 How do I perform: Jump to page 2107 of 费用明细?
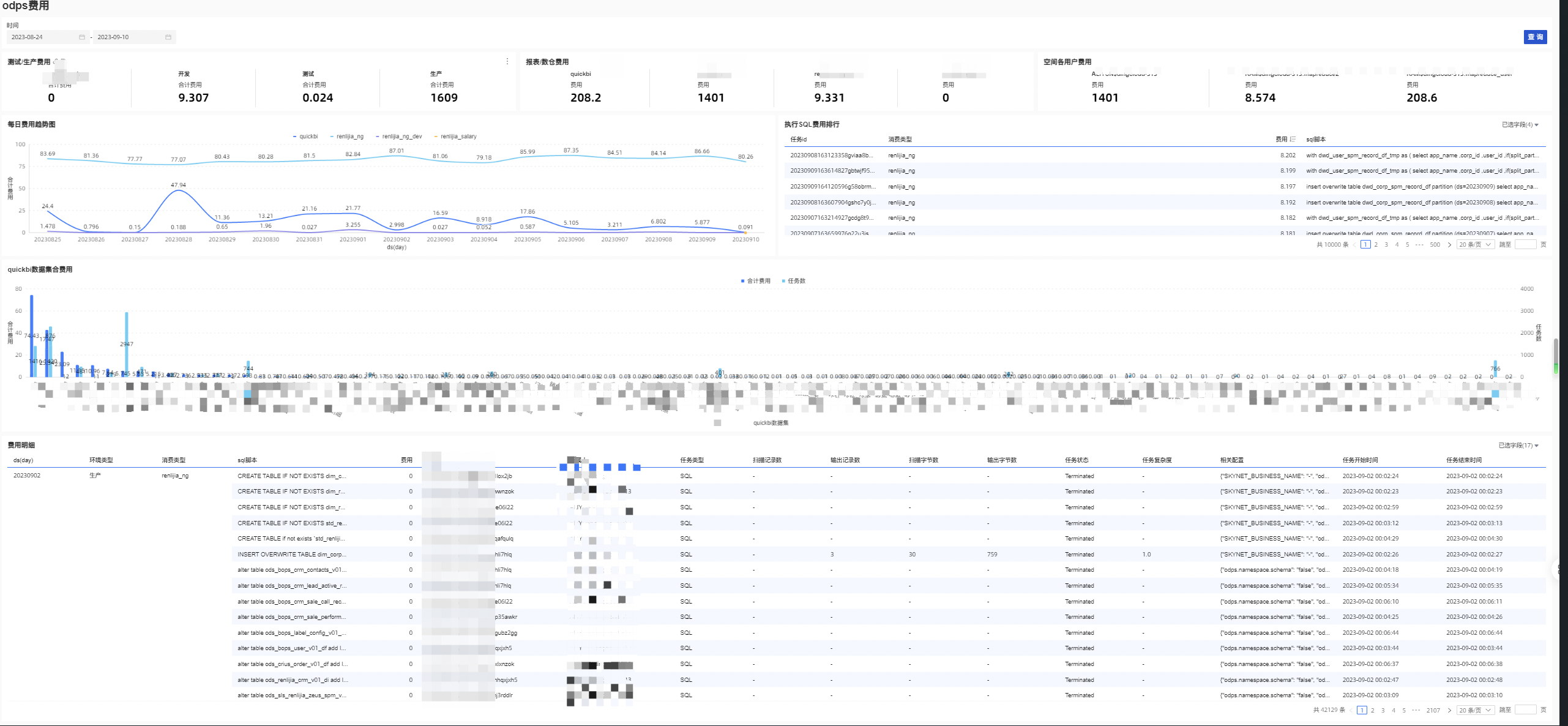[1433, 710]
